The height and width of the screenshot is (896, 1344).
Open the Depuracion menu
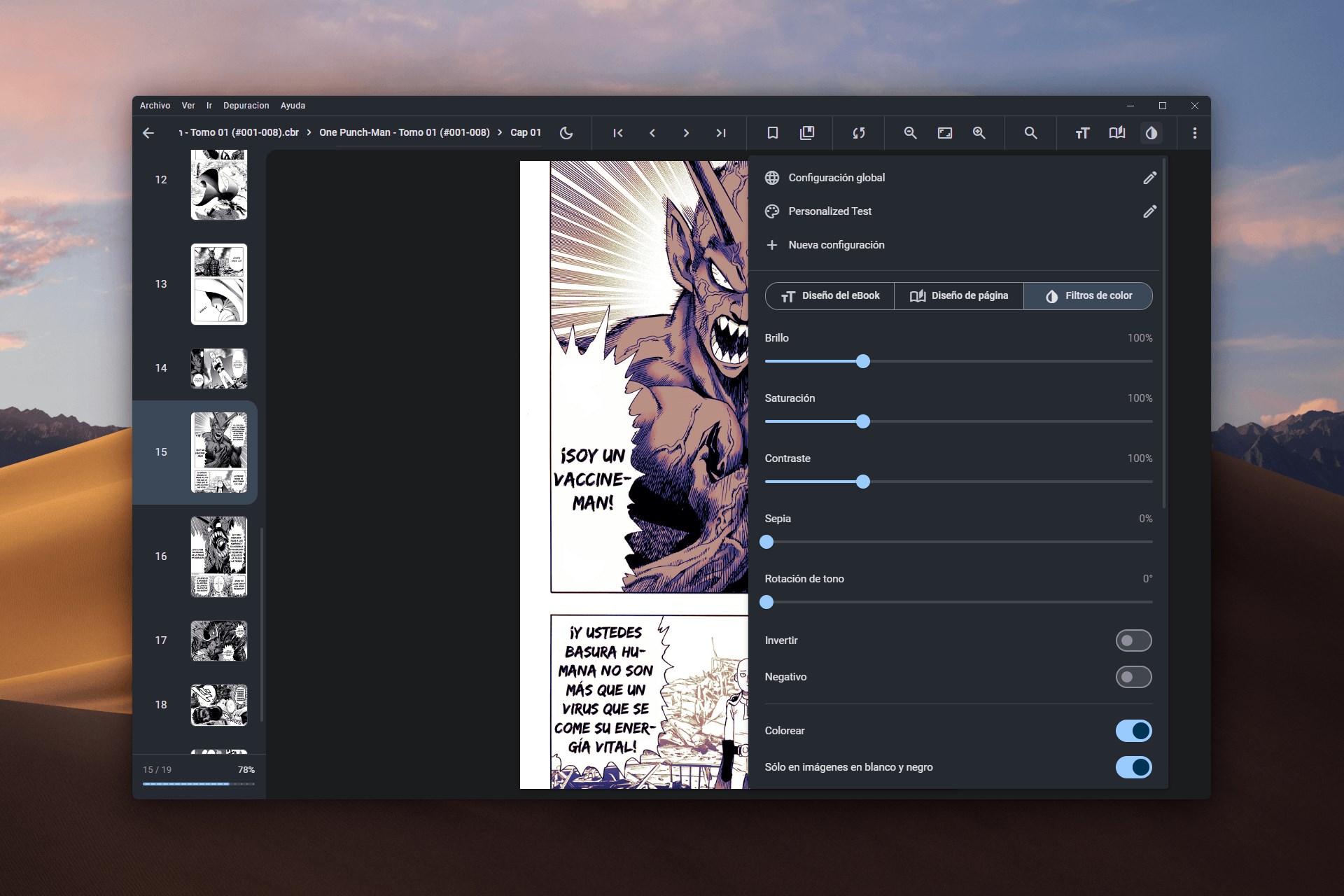[x=246, y=105]
